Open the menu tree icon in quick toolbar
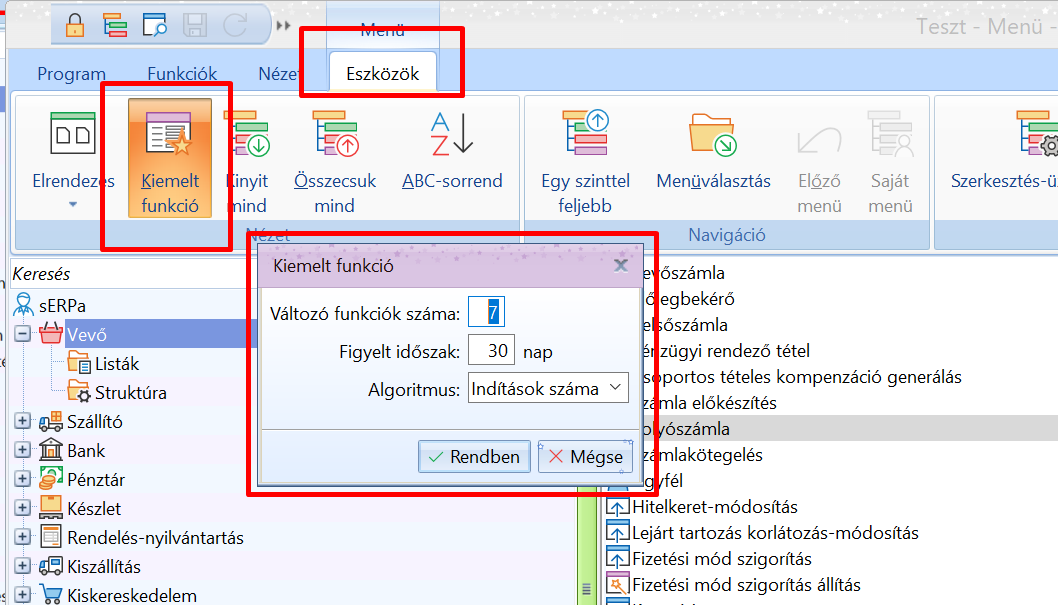 [115, 26]
